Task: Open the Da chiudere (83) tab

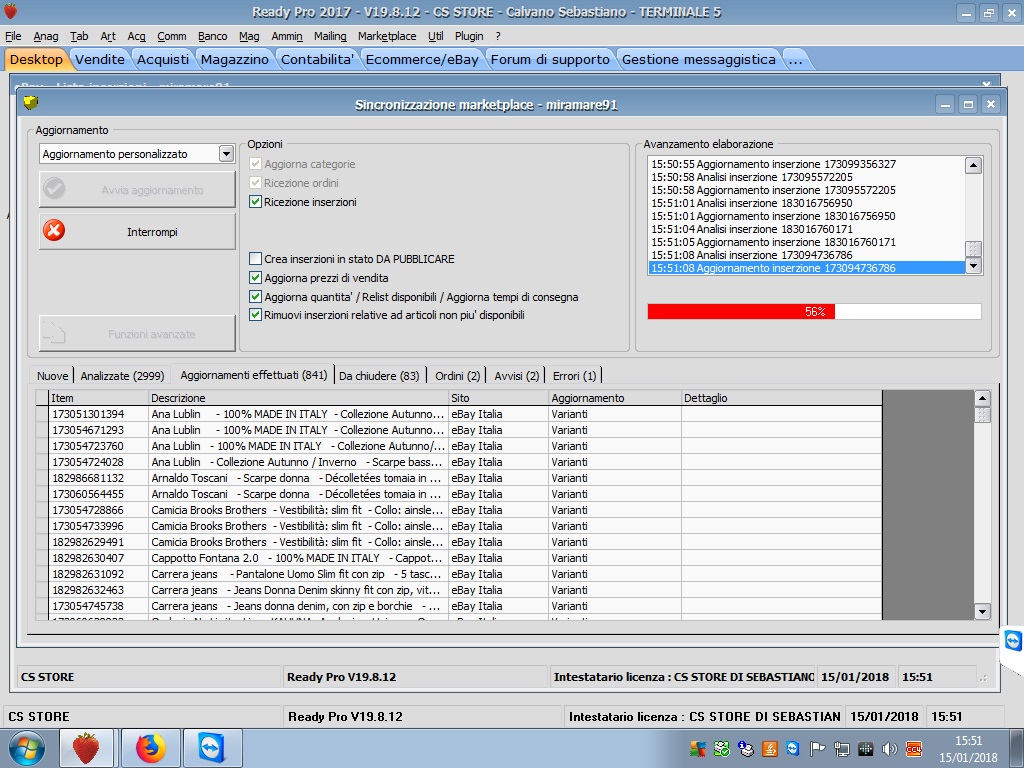Action: 379,376
